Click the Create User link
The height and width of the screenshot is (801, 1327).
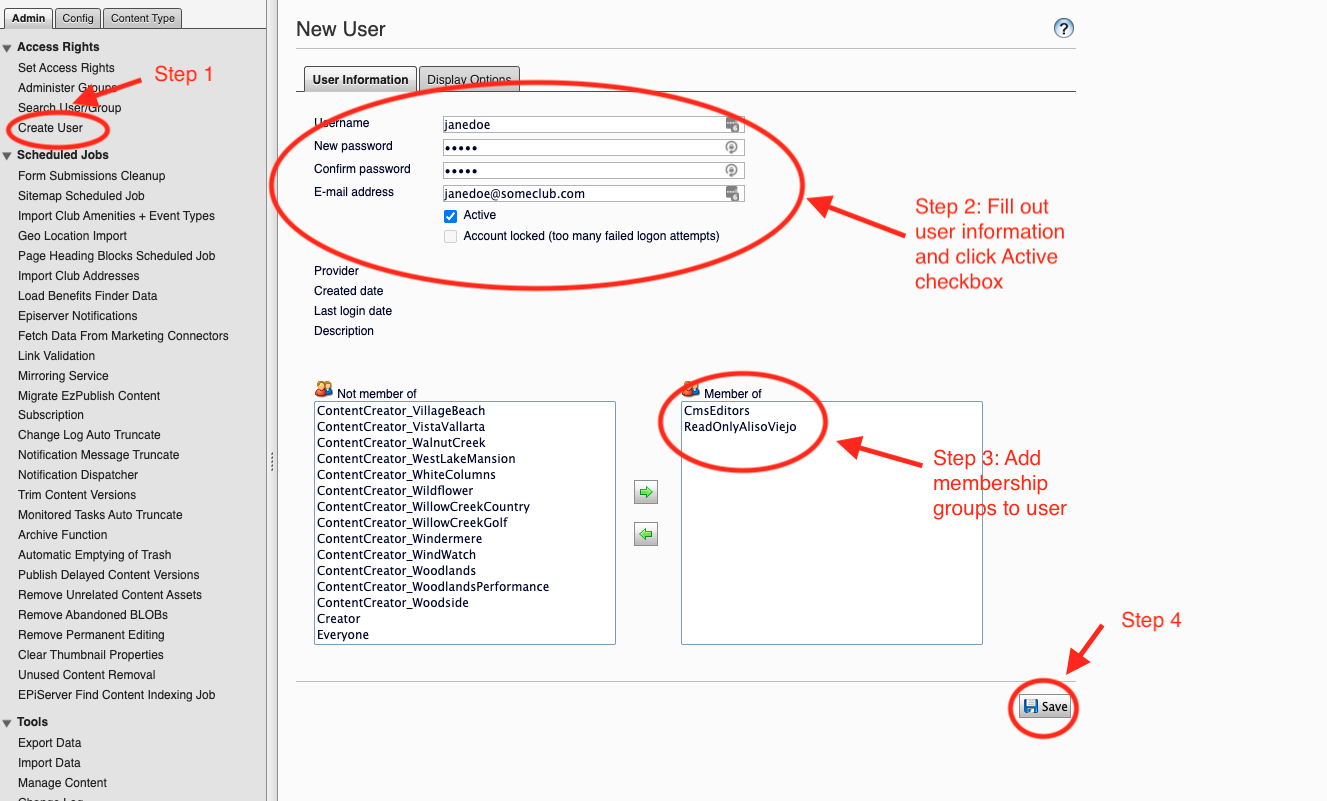tap(50, 128)
